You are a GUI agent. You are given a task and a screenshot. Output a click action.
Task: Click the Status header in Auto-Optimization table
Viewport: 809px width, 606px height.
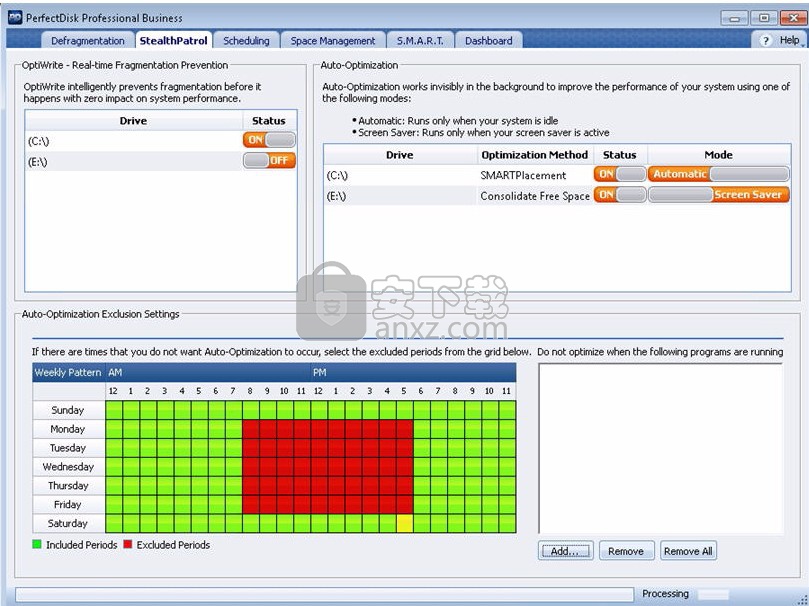[x=620, y=155]
